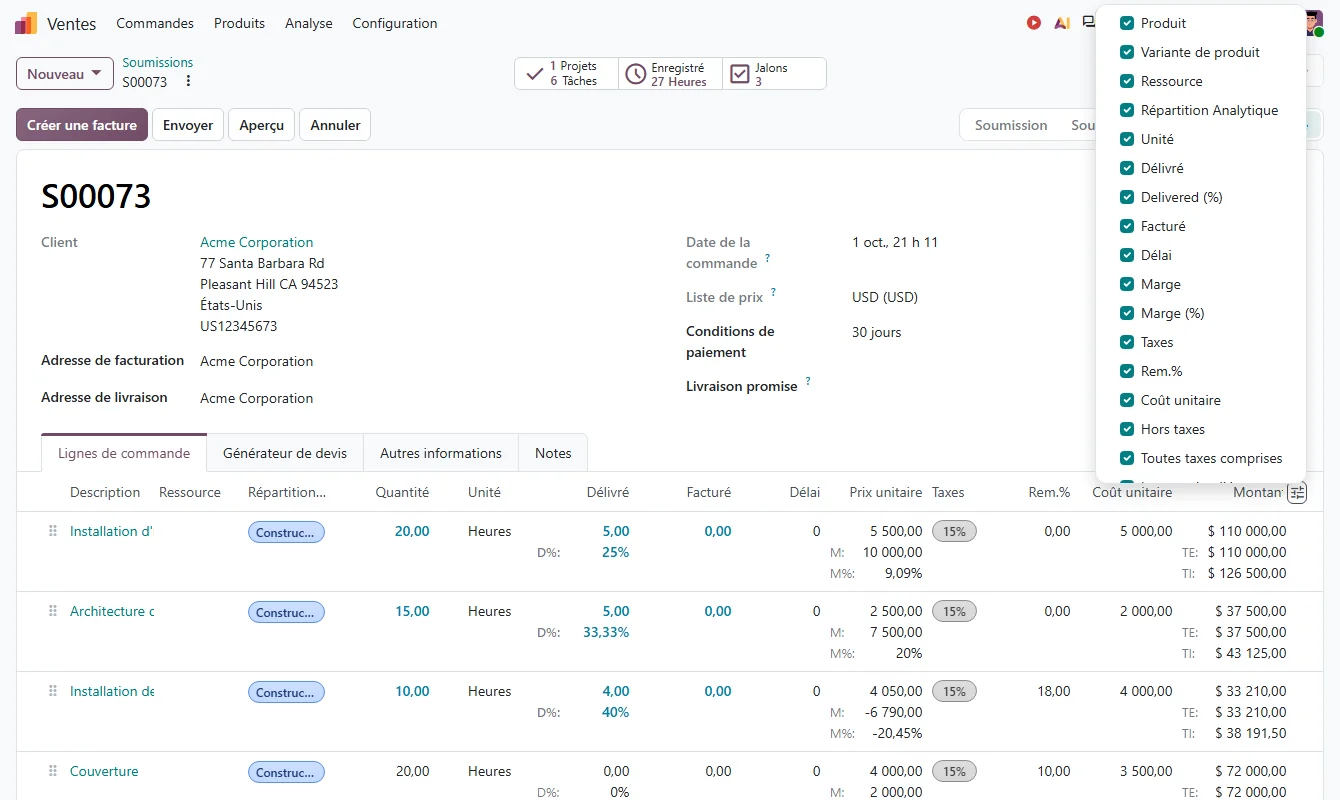Click the Annuler button

pos(335,125)
